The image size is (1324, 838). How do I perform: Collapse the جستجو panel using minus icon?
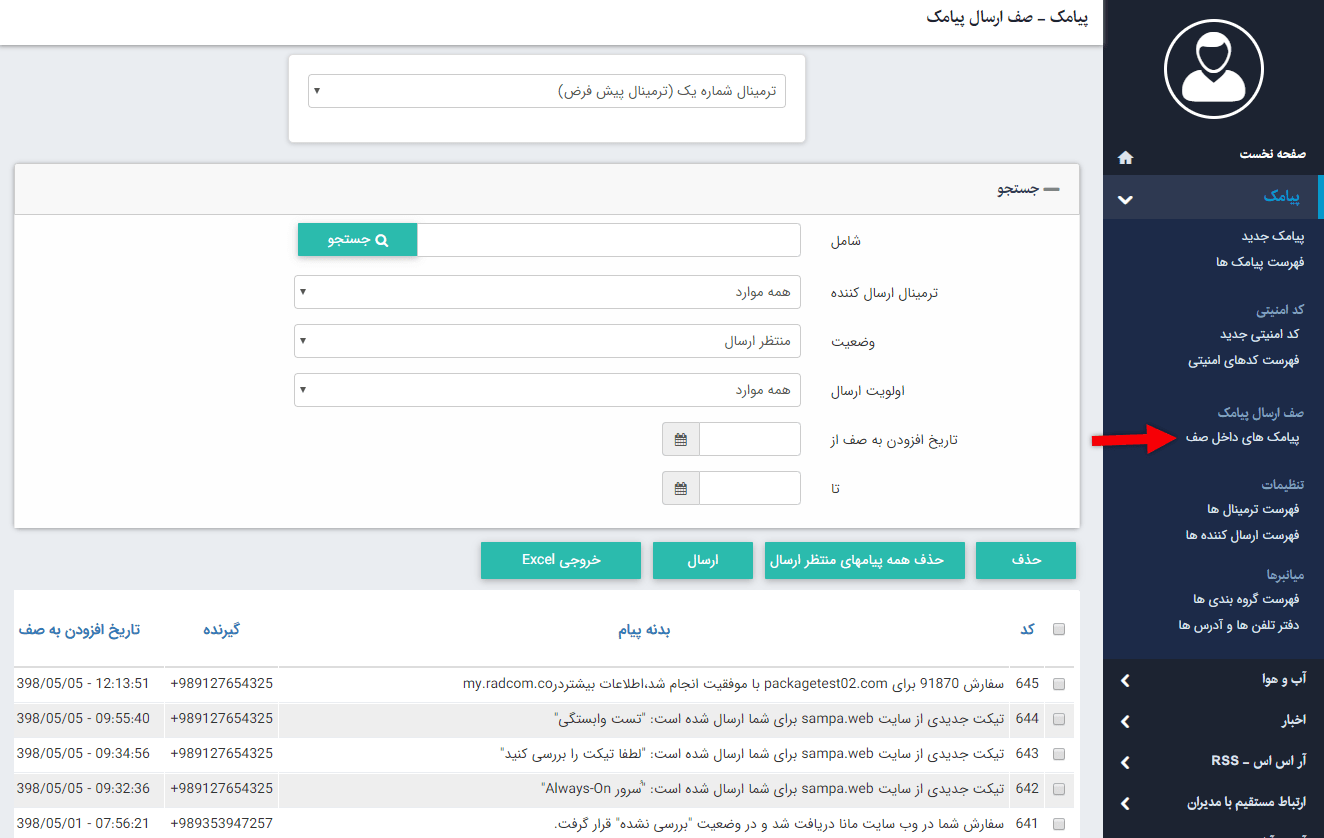1051,189
